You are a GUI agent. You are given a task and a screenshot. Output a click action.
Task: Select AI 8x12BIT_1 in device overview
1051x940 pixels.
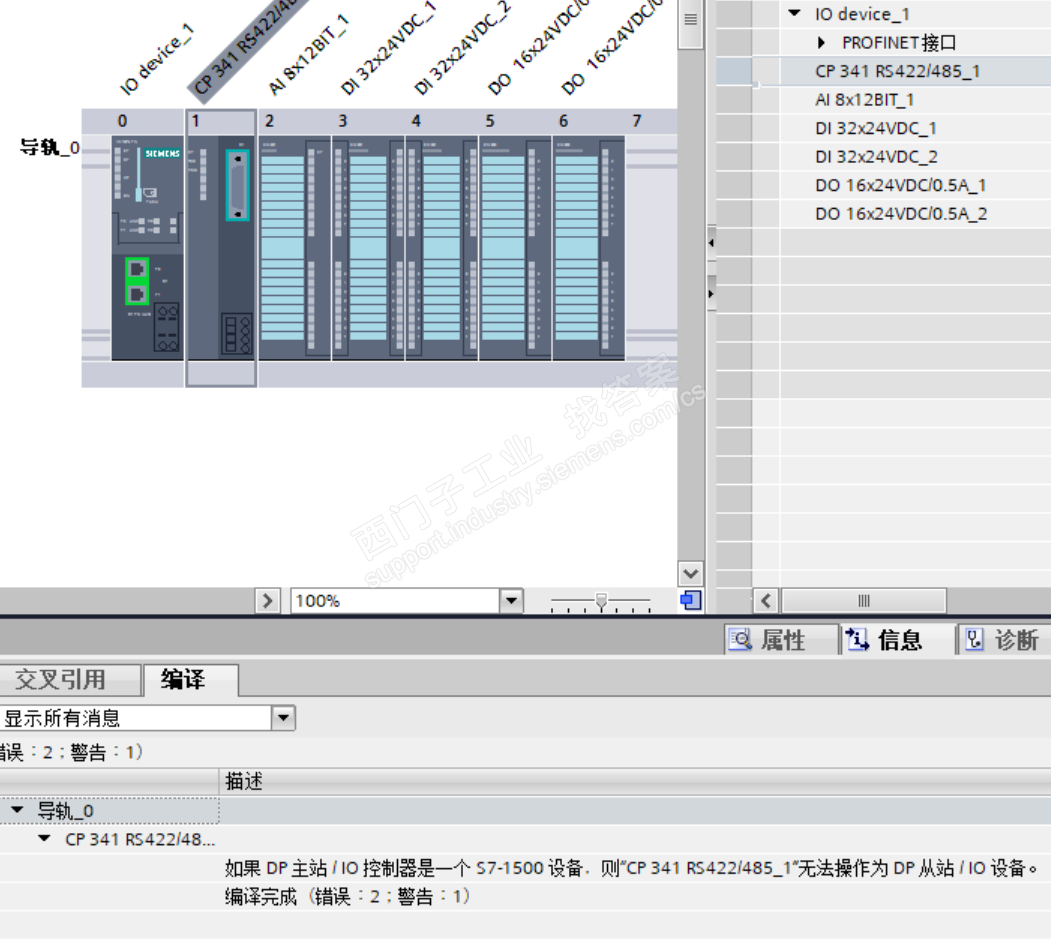coord(864,100)
